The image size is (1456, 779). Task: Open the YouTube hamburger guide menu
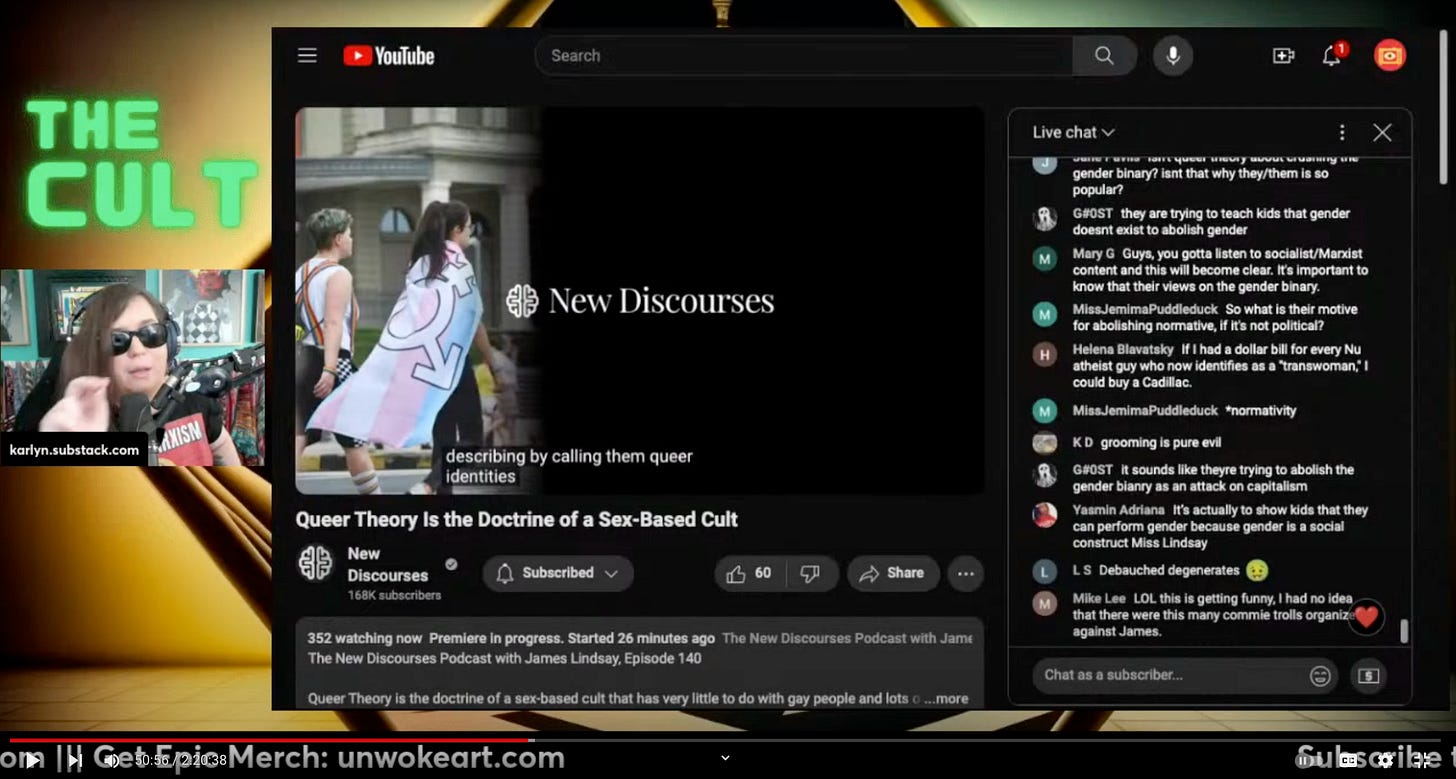pos(307,56)
